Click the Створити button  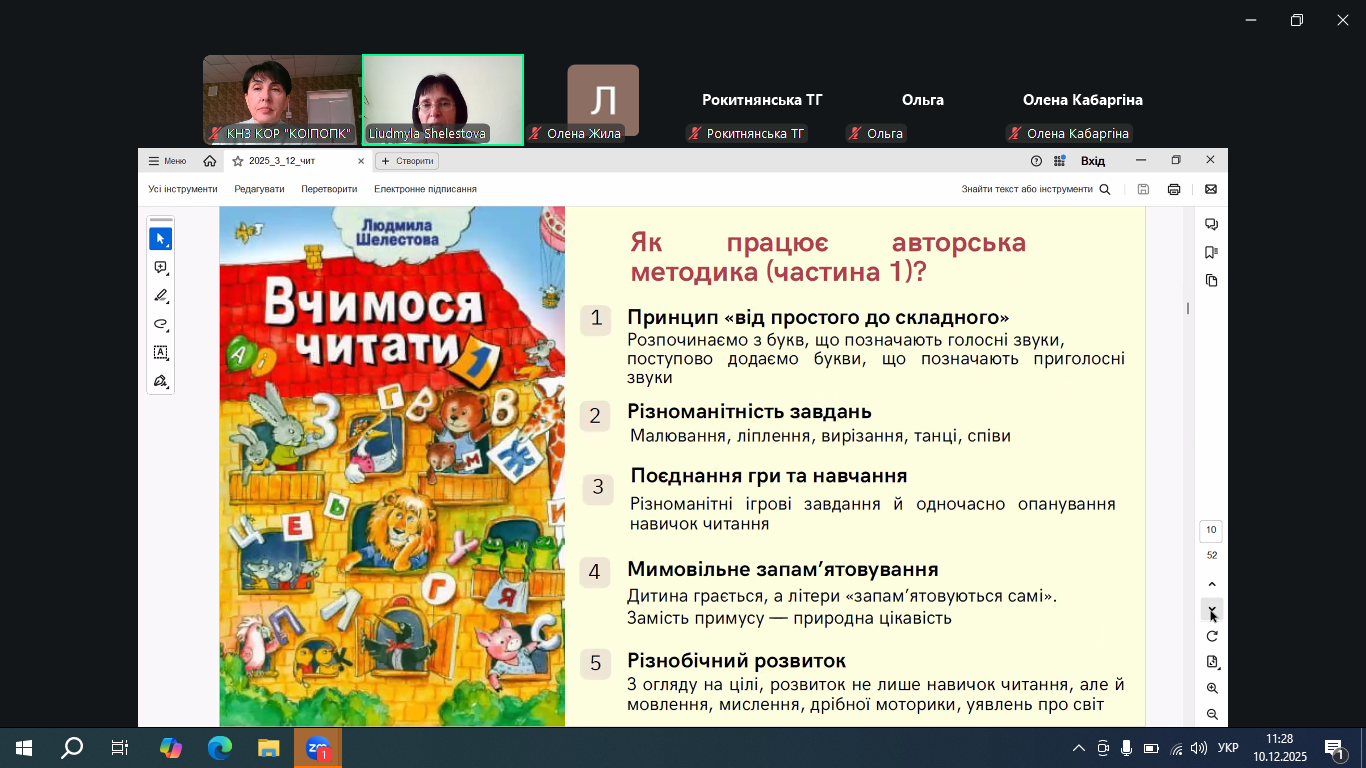pyautogui.click(x=407, y=161)
